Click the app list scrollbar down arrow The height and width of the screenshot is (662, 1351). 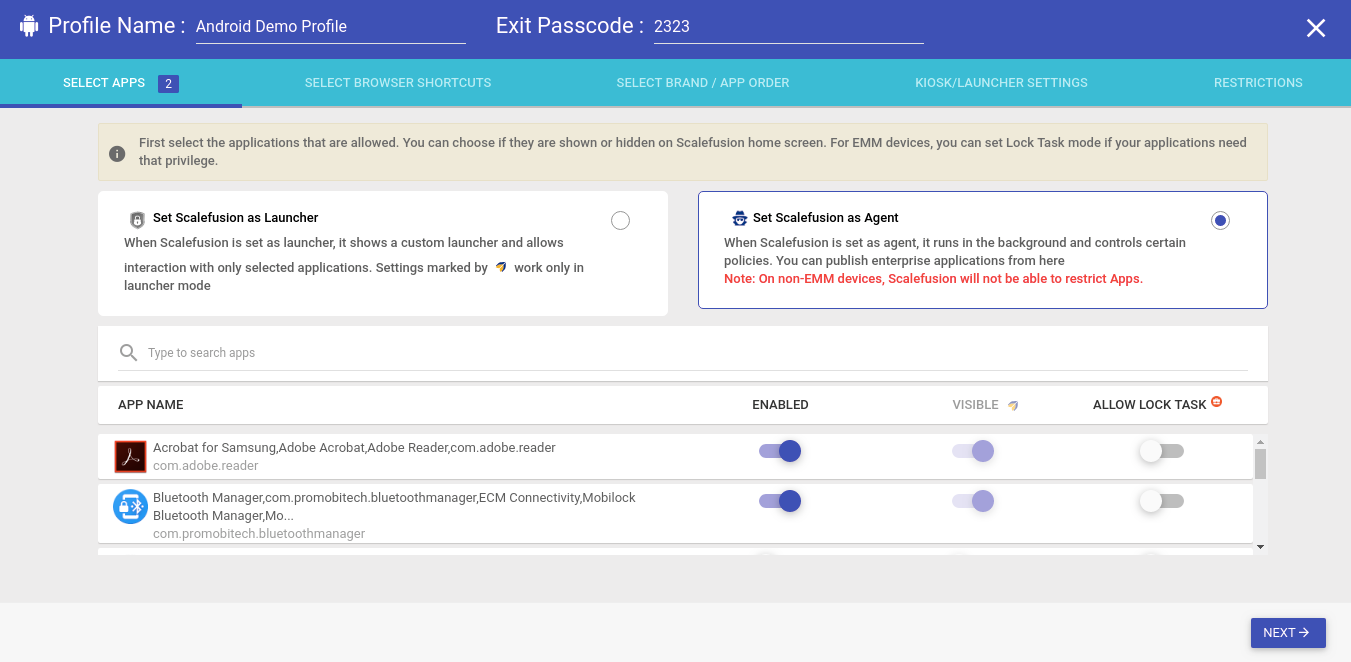click(x=1260, y=547)
